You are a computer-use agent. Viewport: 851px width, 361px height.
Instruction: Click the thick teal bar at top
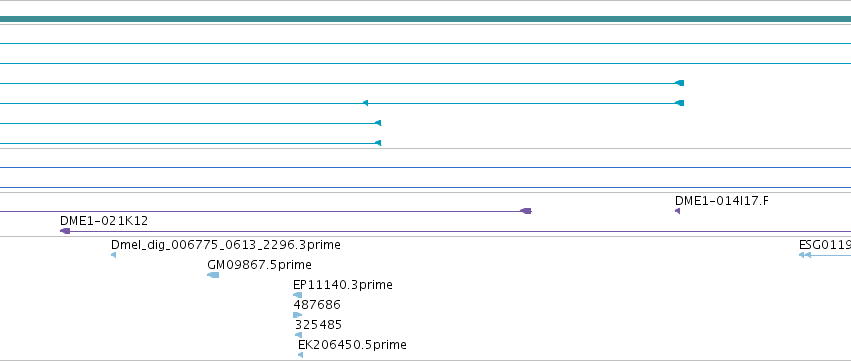pos(426,20)
